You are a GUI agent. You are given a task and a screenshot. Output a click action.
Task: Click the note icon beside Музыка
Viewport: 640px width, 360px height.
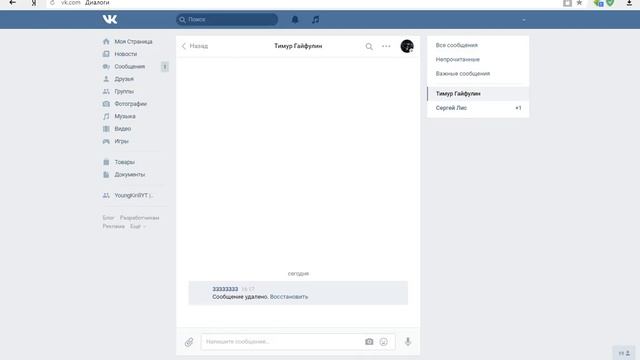(106, 116)
